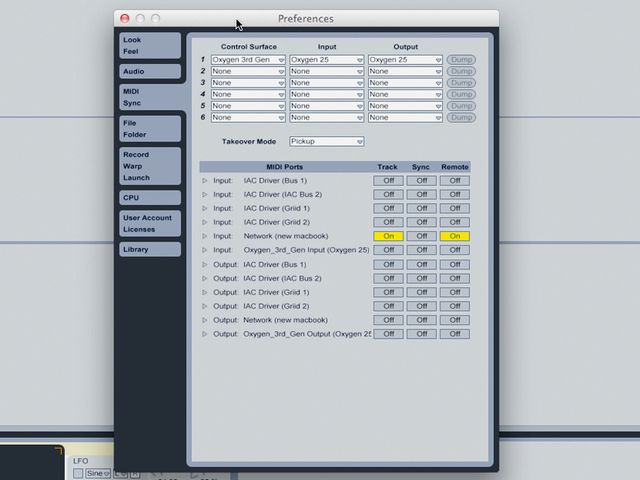Click Dump button in row 5

tap(461, 106)
